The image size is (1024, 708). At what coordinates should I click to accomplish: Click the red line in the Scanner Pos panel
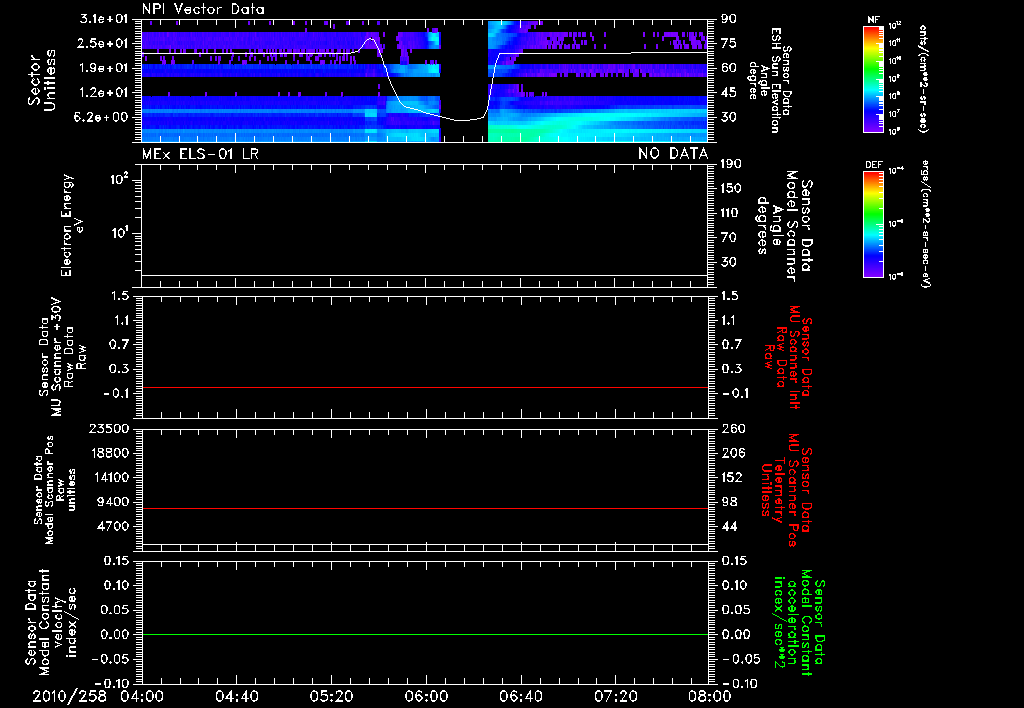[424, 509]
